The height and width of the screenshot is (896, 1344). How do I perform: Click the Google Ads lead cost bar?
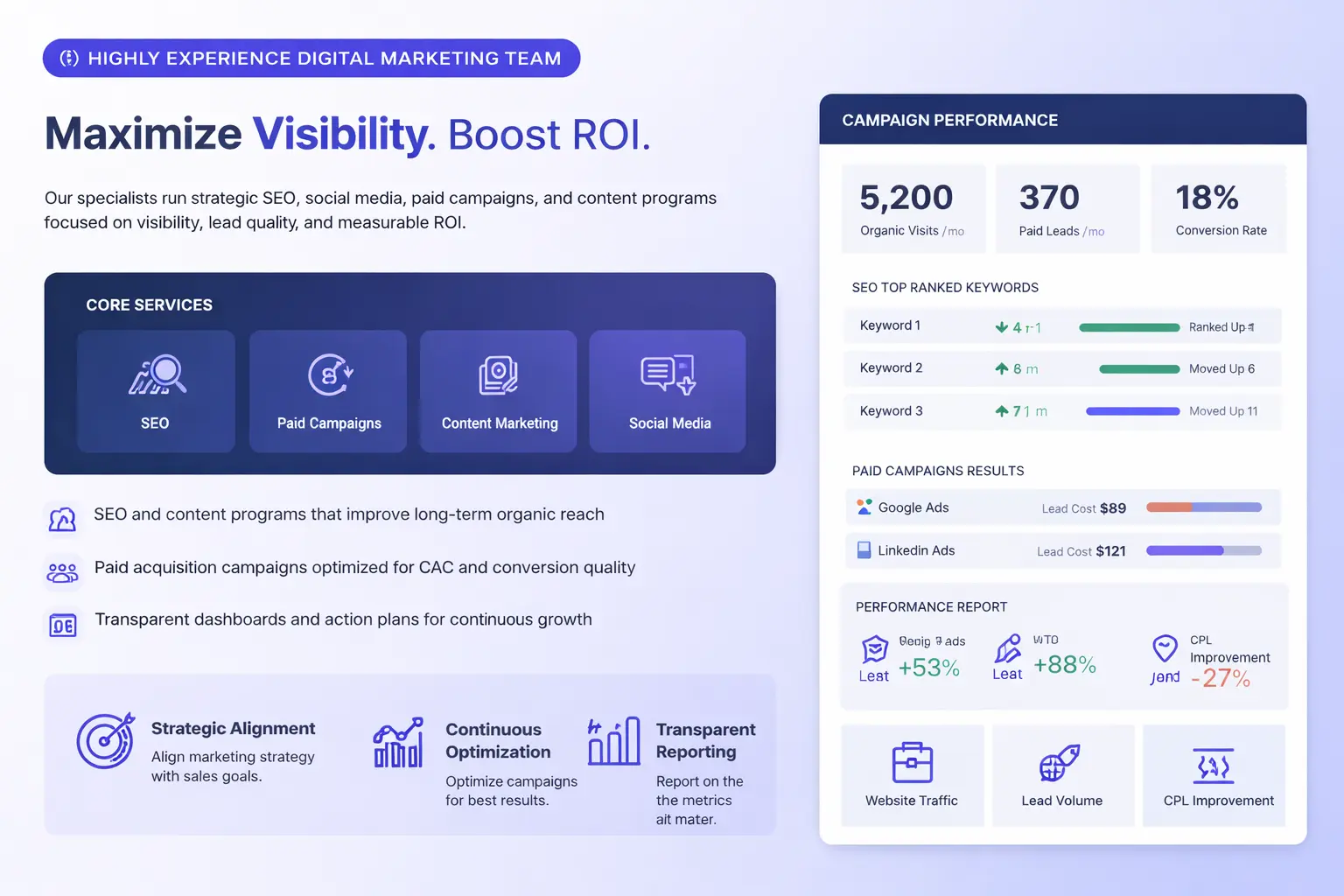coord(1203,507)
